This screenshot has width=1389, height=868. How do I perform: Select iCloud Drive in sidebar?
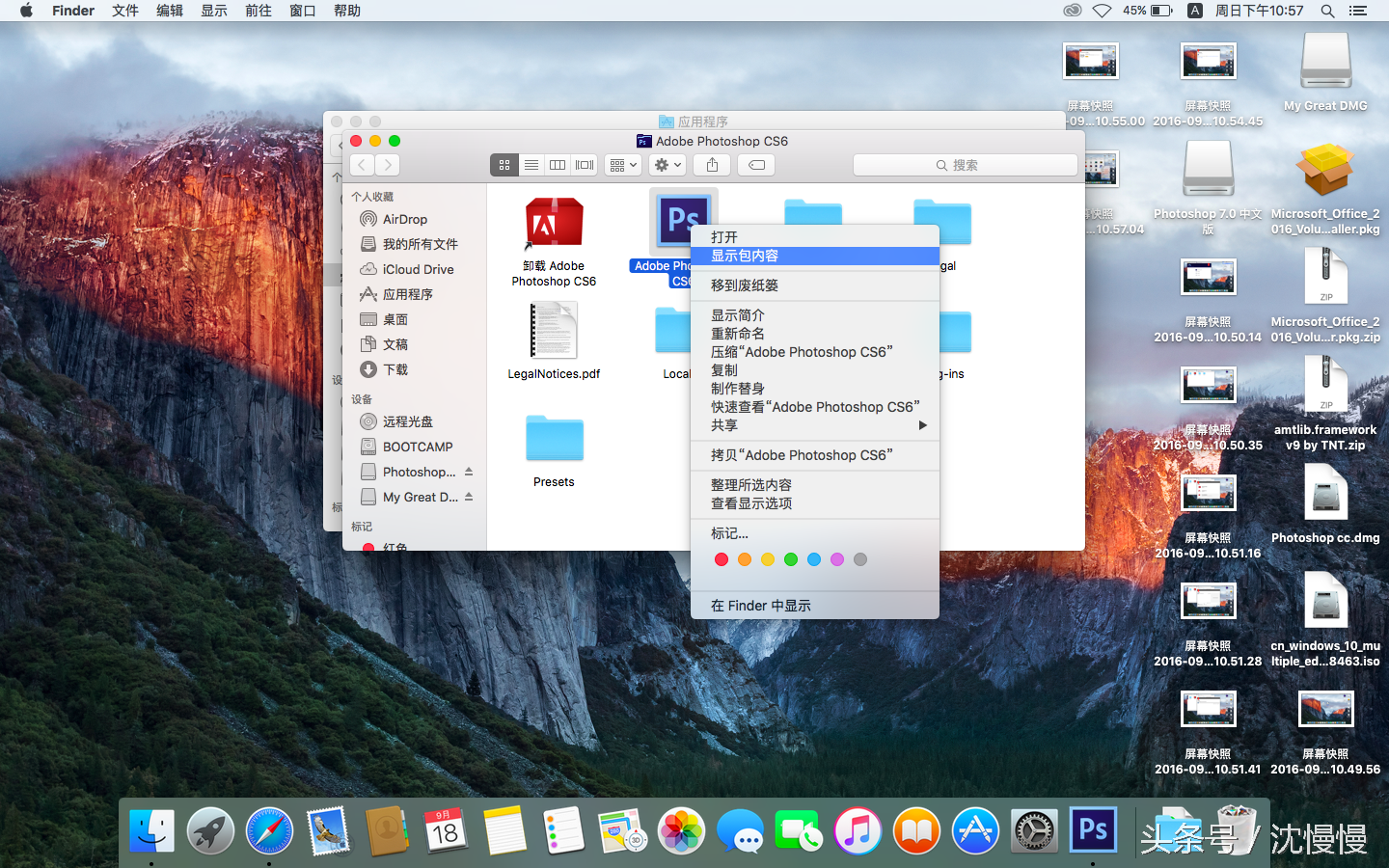coord(418,269)
